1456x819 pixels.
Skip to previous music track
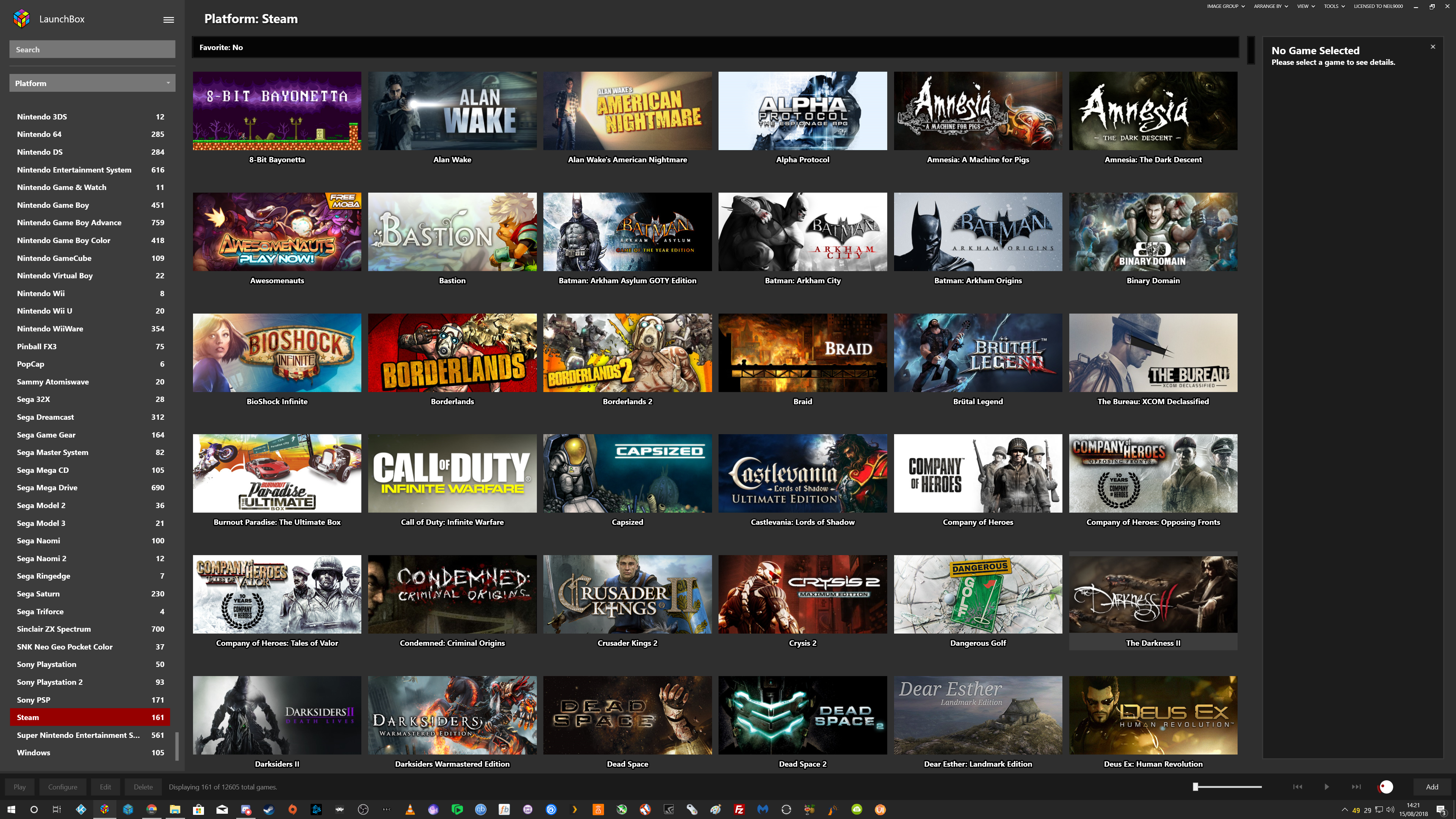pos(1297,787)
